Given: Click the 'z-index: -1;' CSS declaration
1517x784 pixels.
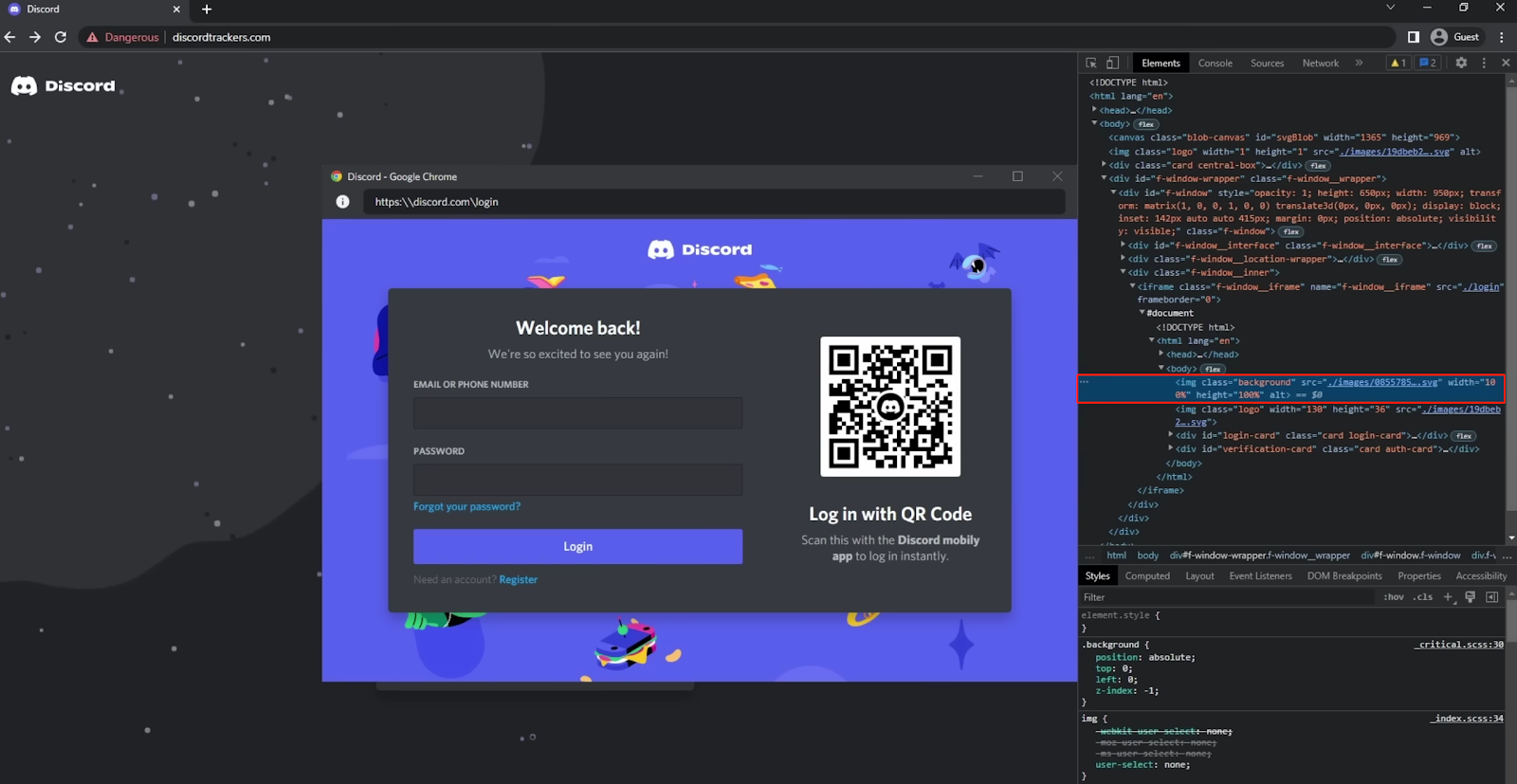Looking at the screenshot, I should pyautogui.click(x=1126, y=691).
